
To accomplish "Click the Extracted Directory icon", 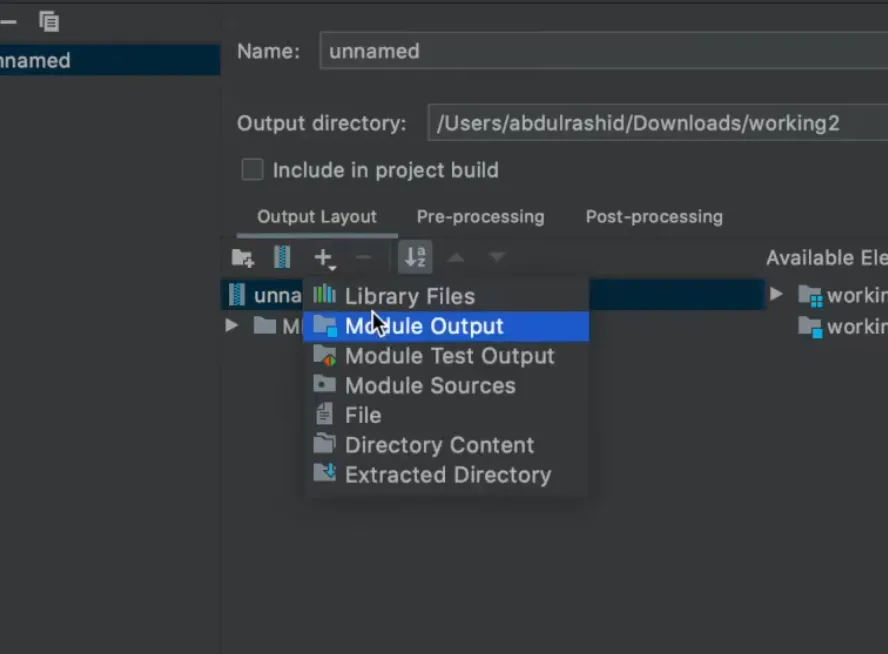I will [325, 472].
